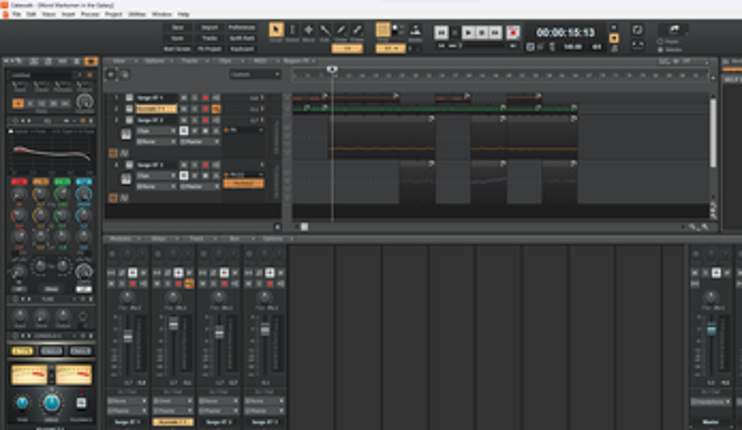Image resolution: width=742 pixels, height=430 pixels.
Task: Disable input echo on track 2
Action: click(x=216, y=109)
